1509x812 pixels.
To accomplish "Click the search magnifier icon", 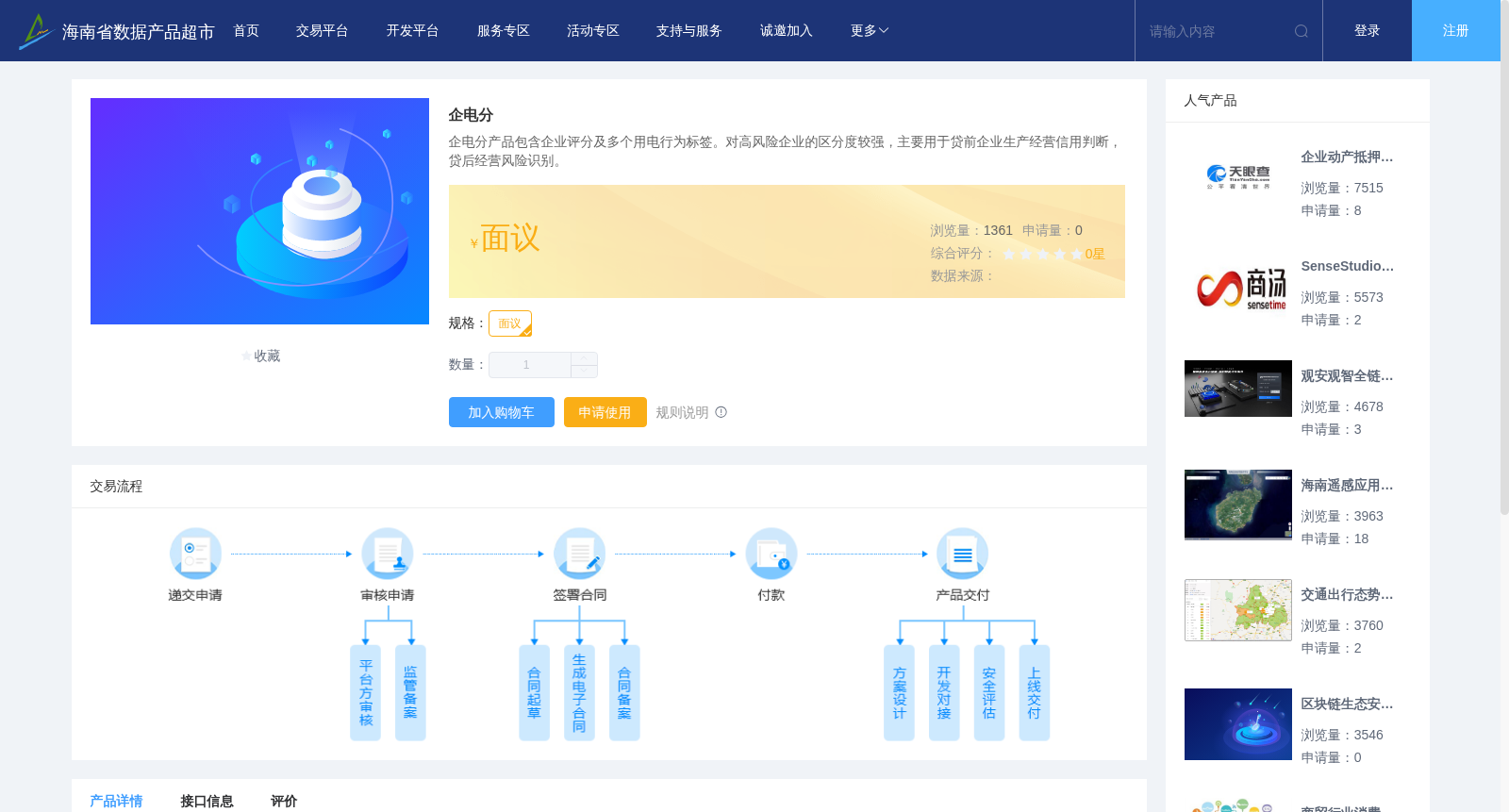I will pos(1302,31).
